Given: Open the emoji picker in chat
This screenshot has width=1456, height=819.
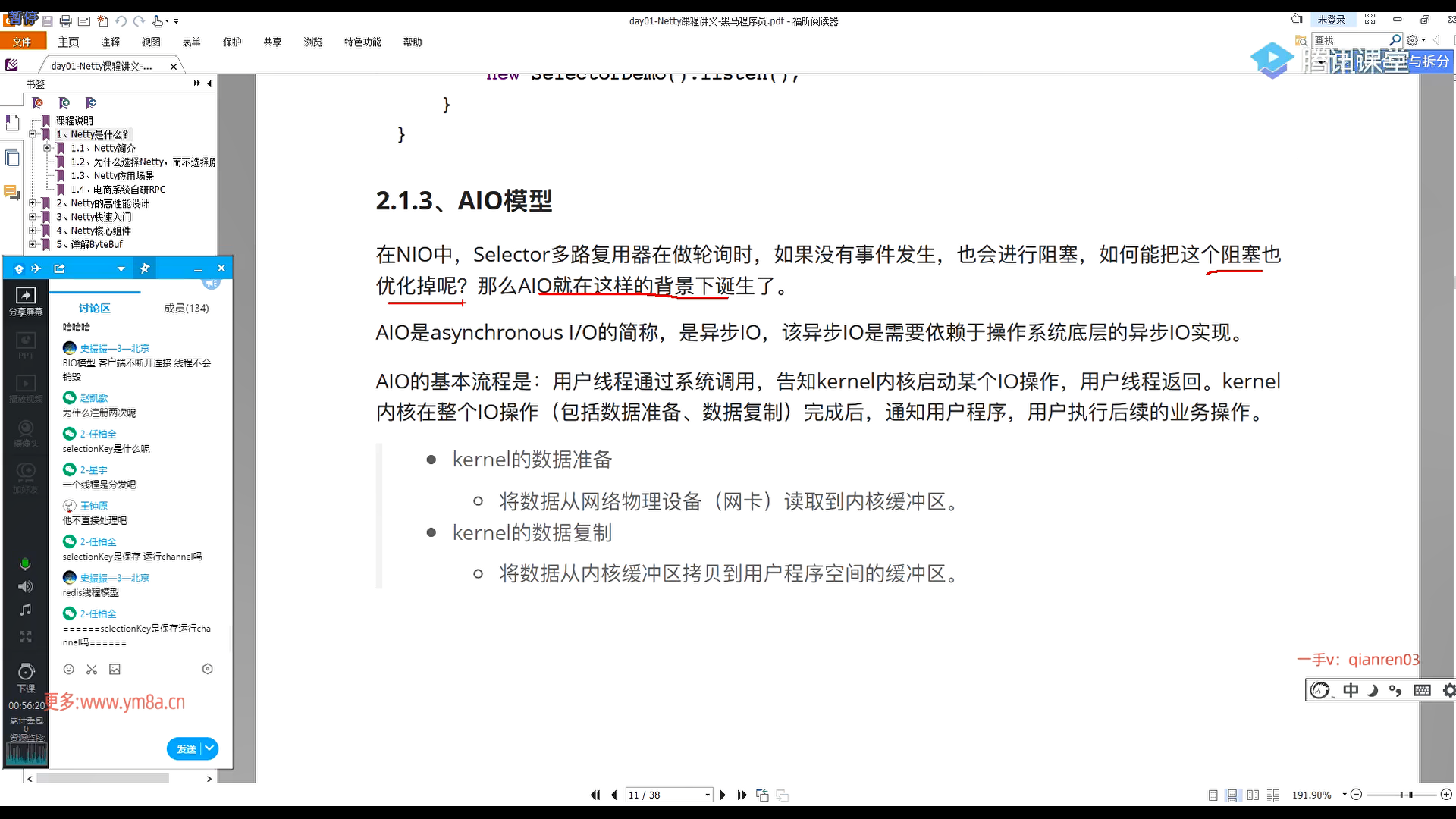Looking at the screenshot, I should click(x=69, y=669).
